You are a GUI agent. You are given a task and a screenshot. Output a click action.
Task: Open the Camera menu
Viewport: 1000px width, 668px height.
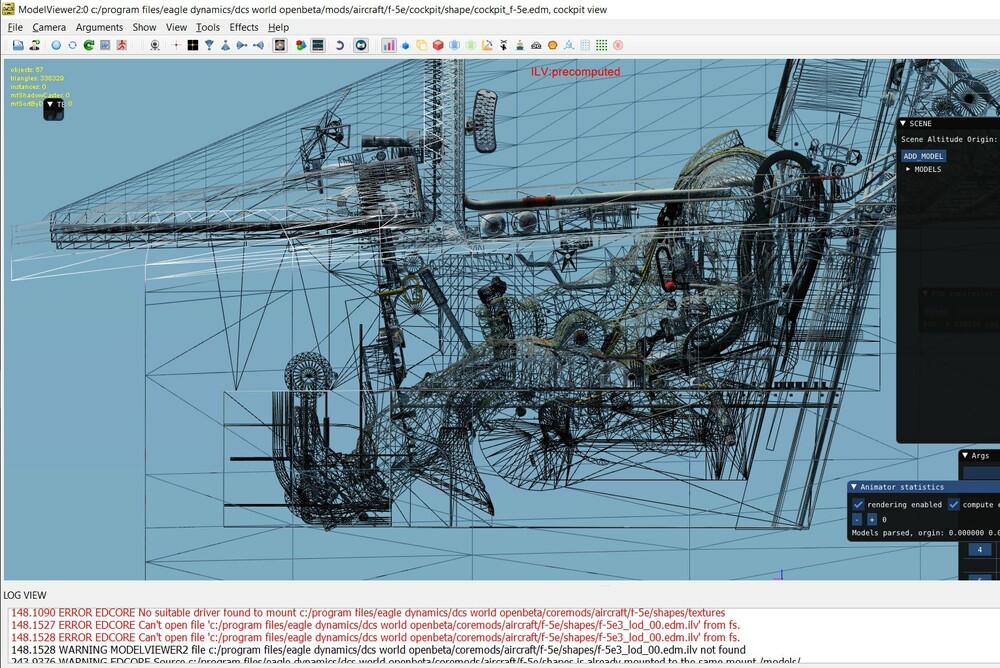point(49,27)
